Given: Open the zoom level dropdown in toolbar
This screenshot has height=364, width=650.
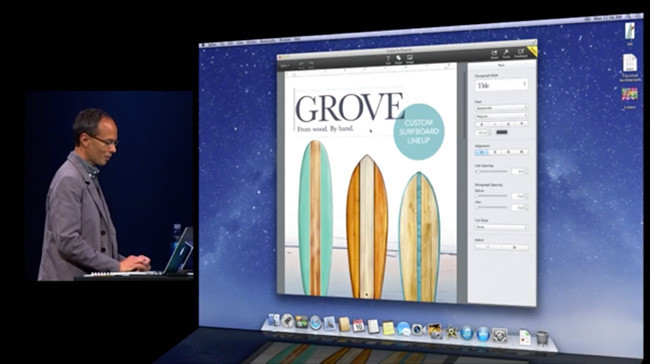Looking at the screenshot, I should (x=284, y=66).
